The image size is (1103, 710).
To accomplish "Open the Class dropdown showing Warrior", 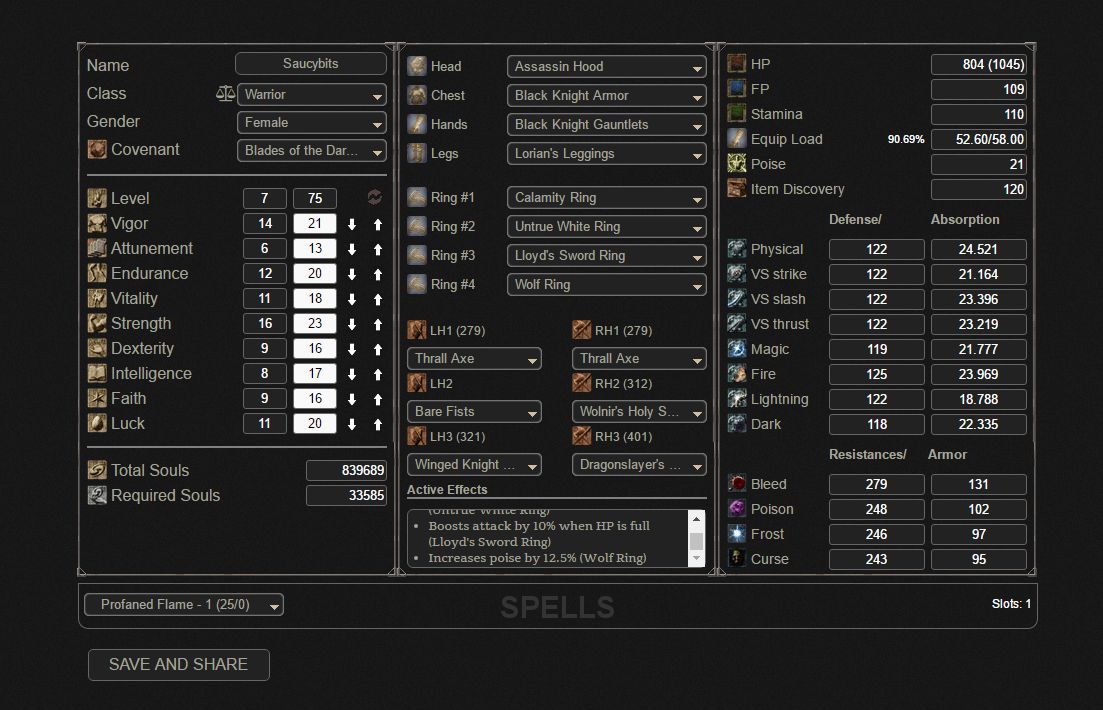I will click(x=312, y=94).
